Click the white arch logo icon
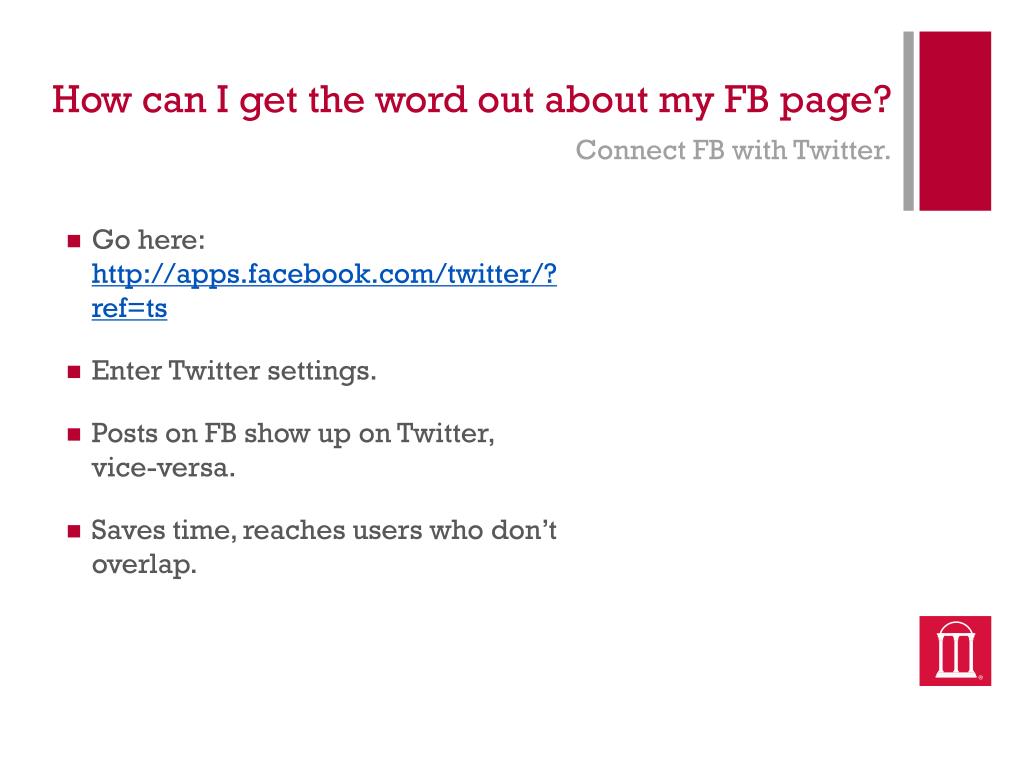Viewport: 1024px width, 768px height. pyautogui.click(x=955, y=650)
